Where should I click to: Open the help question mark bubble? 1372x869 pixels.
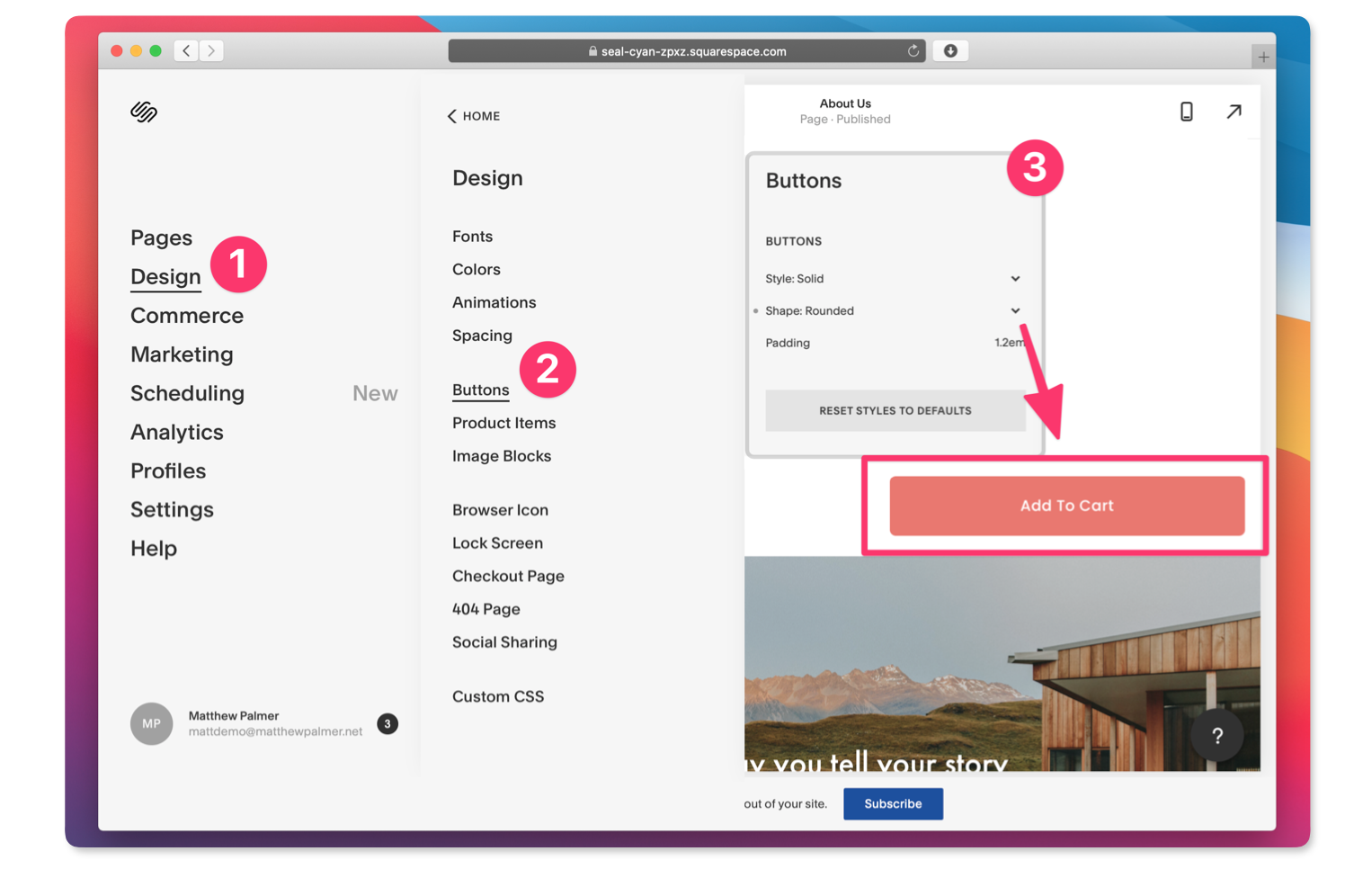(x=1216, y=736)
